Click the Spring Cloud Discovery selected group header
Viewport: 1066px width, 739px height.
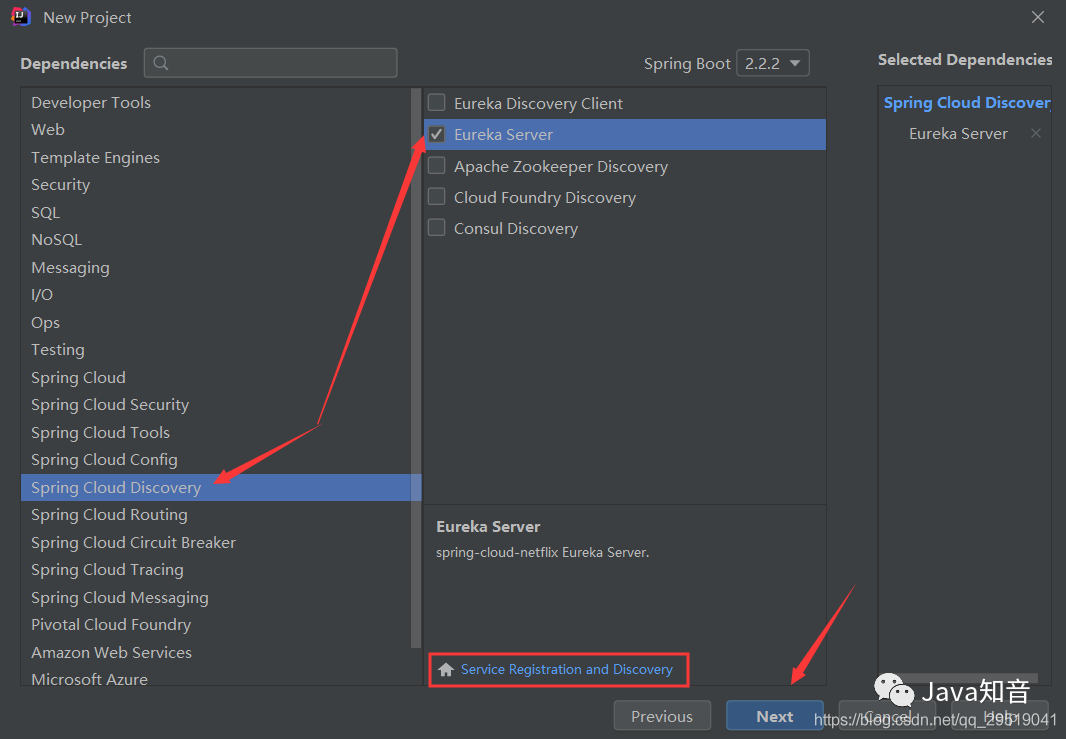point(967,103)
